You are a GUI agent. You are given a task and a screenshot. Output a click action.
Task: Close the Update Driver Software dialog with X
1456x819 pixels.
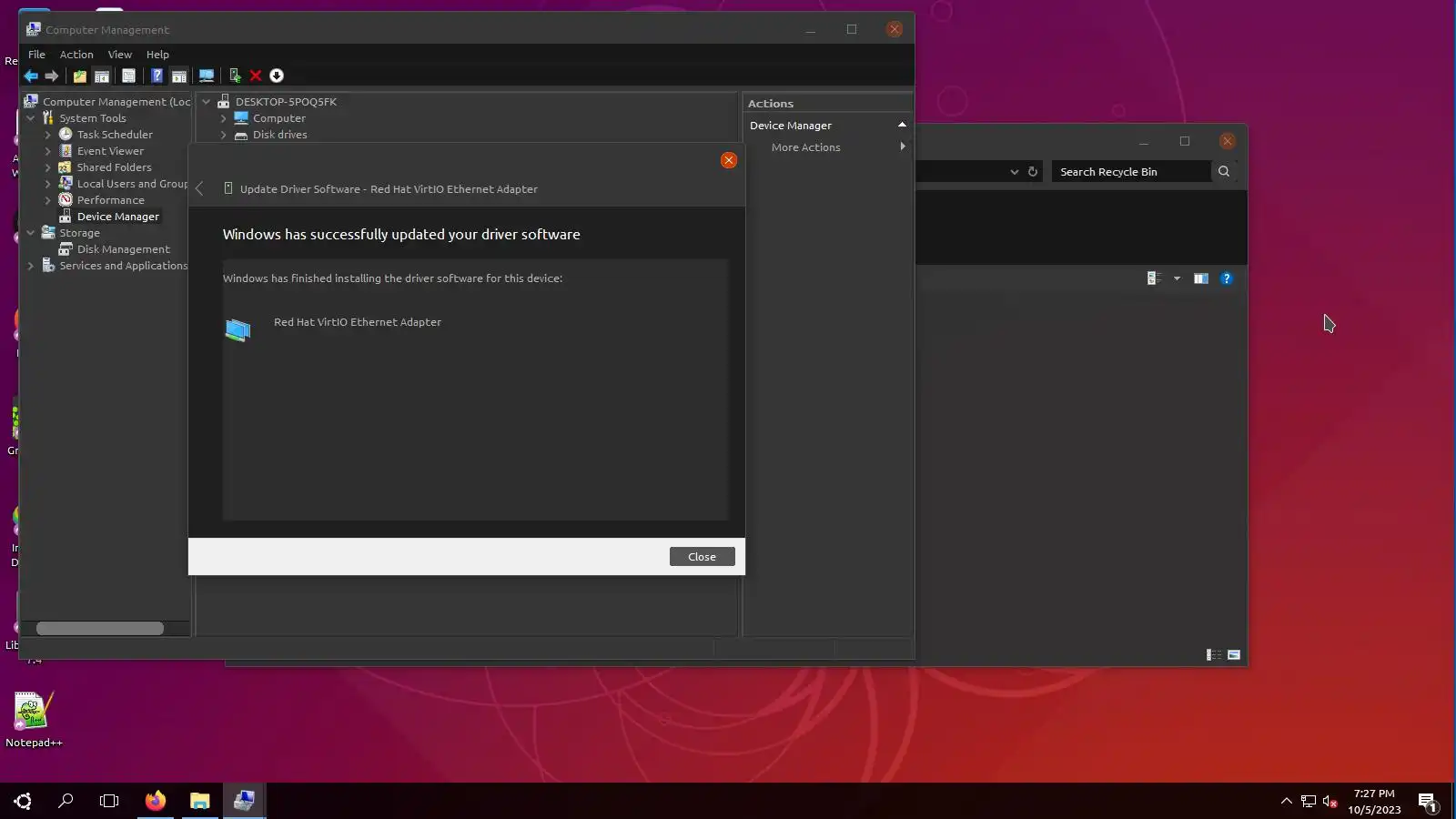click(729, 161)
